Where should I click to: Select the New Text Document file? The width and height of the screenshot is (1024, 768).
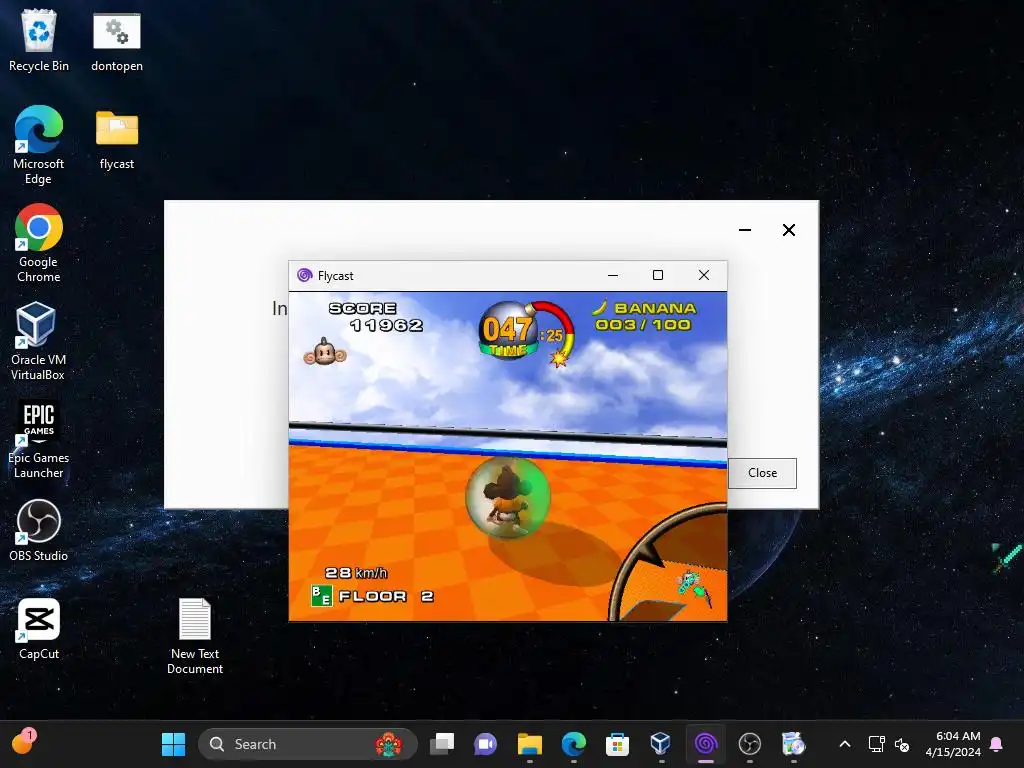pyautogui.click(x=195, y=636)
